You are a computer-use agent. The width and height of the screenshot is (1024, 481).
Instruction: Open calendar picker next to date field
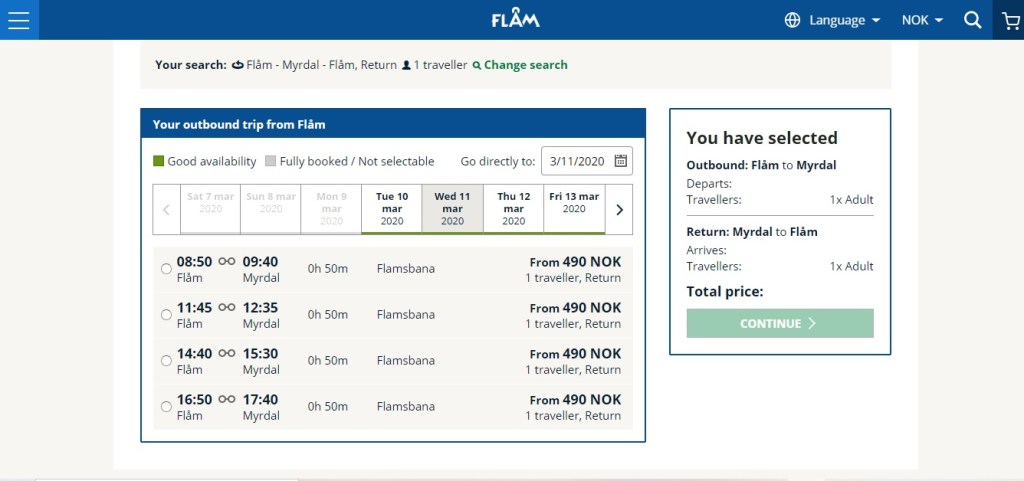coord(620,161)
